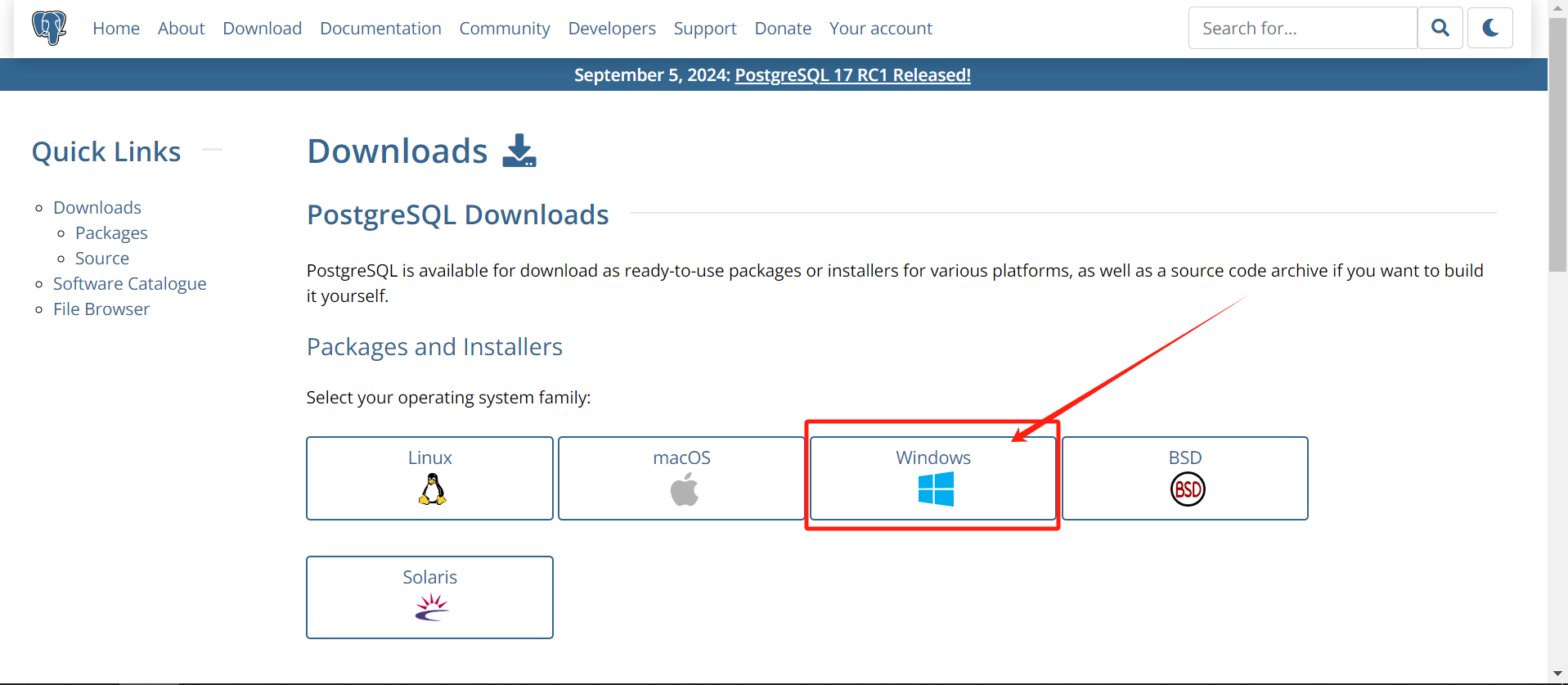Open Your account page

point(881,29)
